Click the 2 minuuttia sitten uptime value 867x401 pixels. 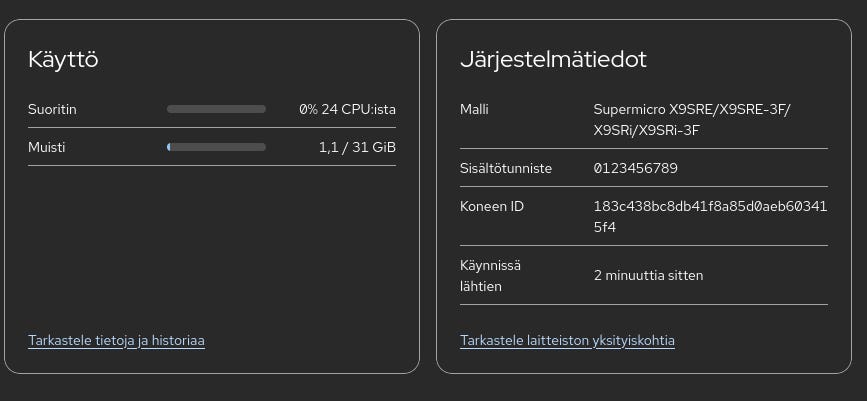[648, 275]
